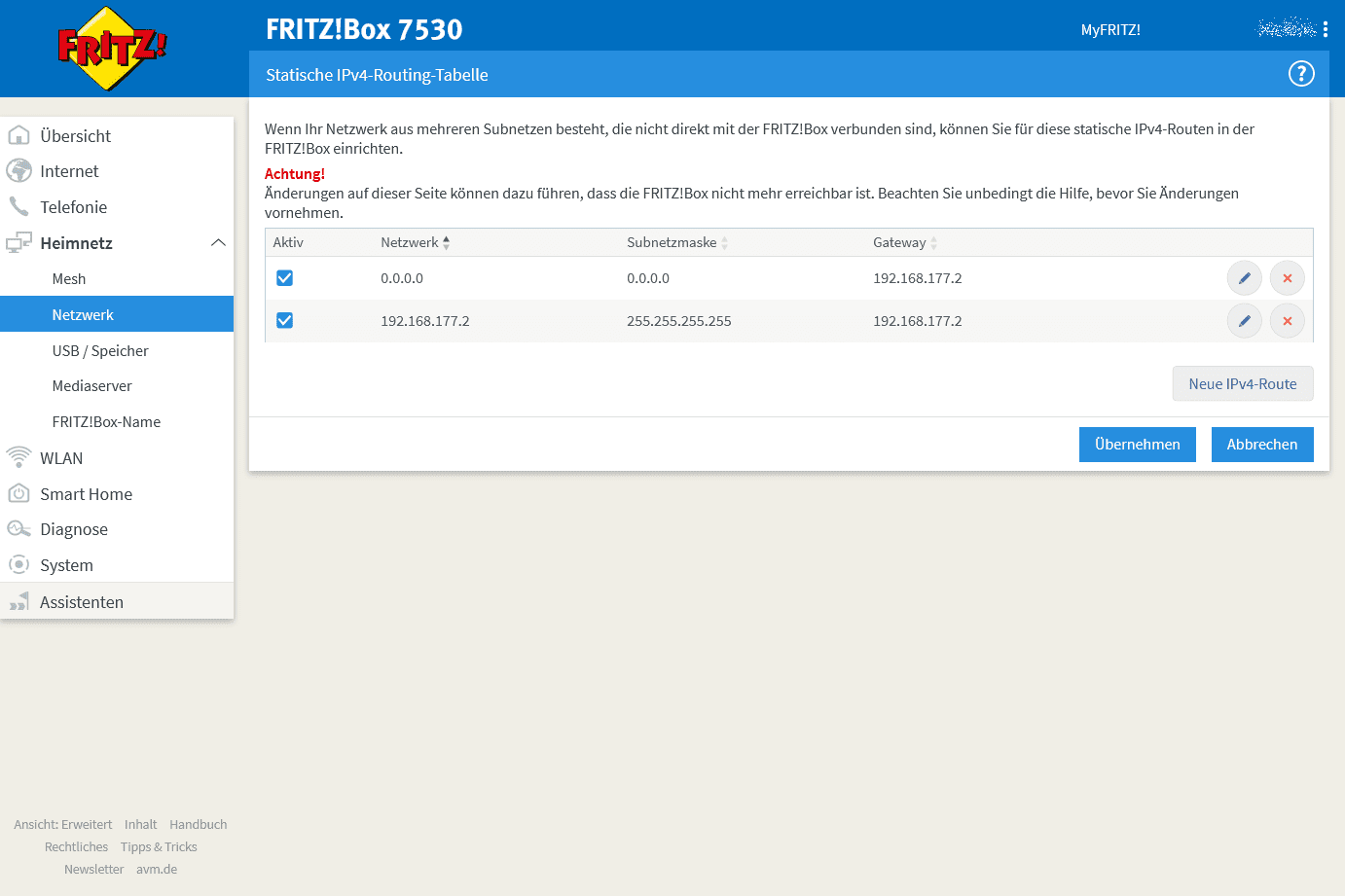The width and height of the screenshot is (1345, 896).
Task: Click the Smart Home power icon
Action: tap(18, 493)
